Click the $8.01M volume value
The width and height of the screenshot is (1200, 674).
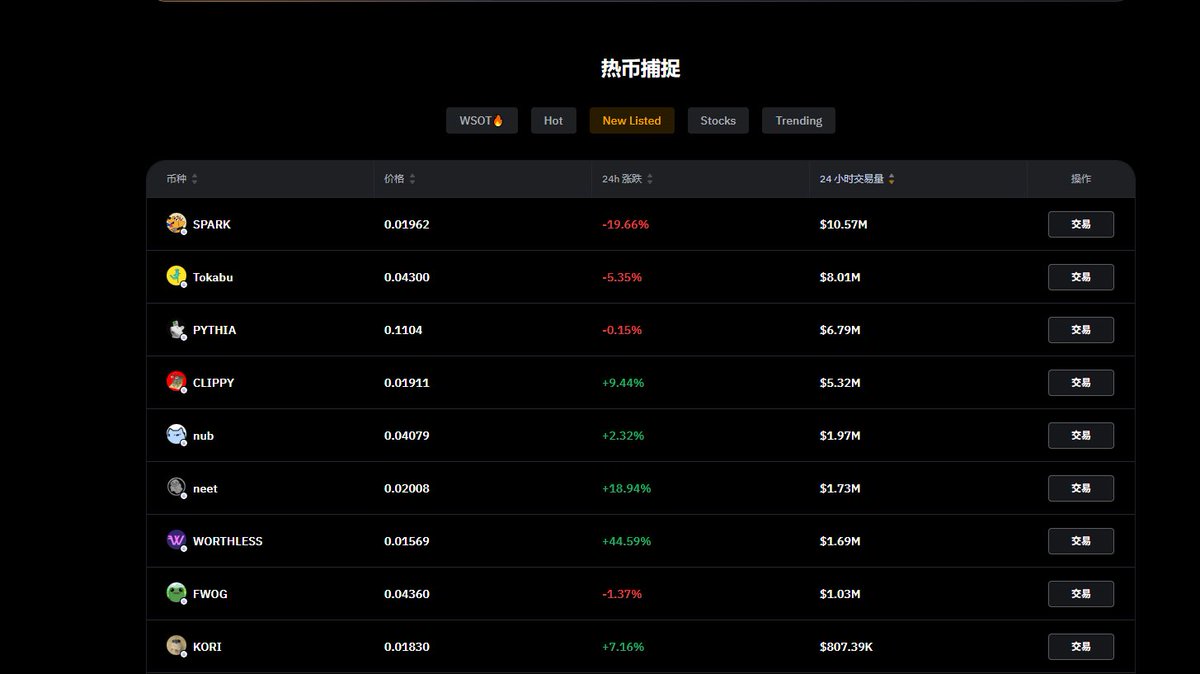click(840, 277)
